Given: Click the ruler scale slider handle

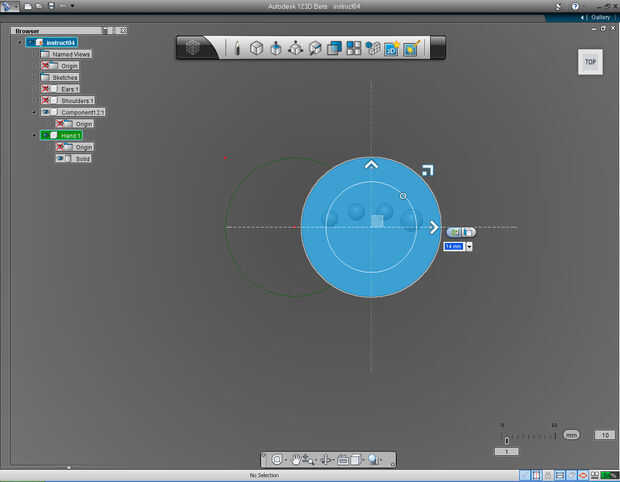Looking at the screenshot, I should click(x=507, y=439).
